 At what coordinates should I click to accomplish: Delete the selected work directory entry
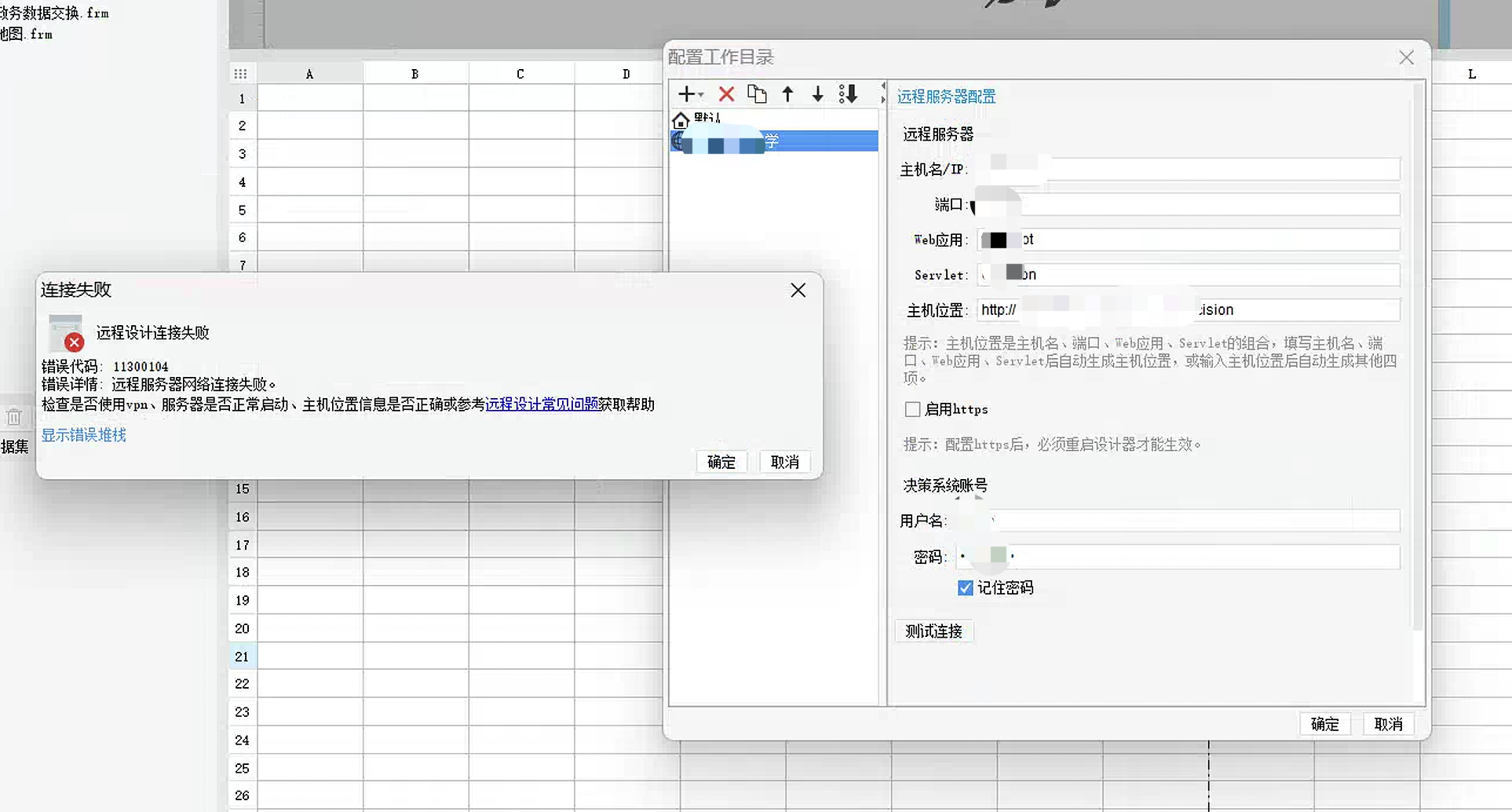726,94
